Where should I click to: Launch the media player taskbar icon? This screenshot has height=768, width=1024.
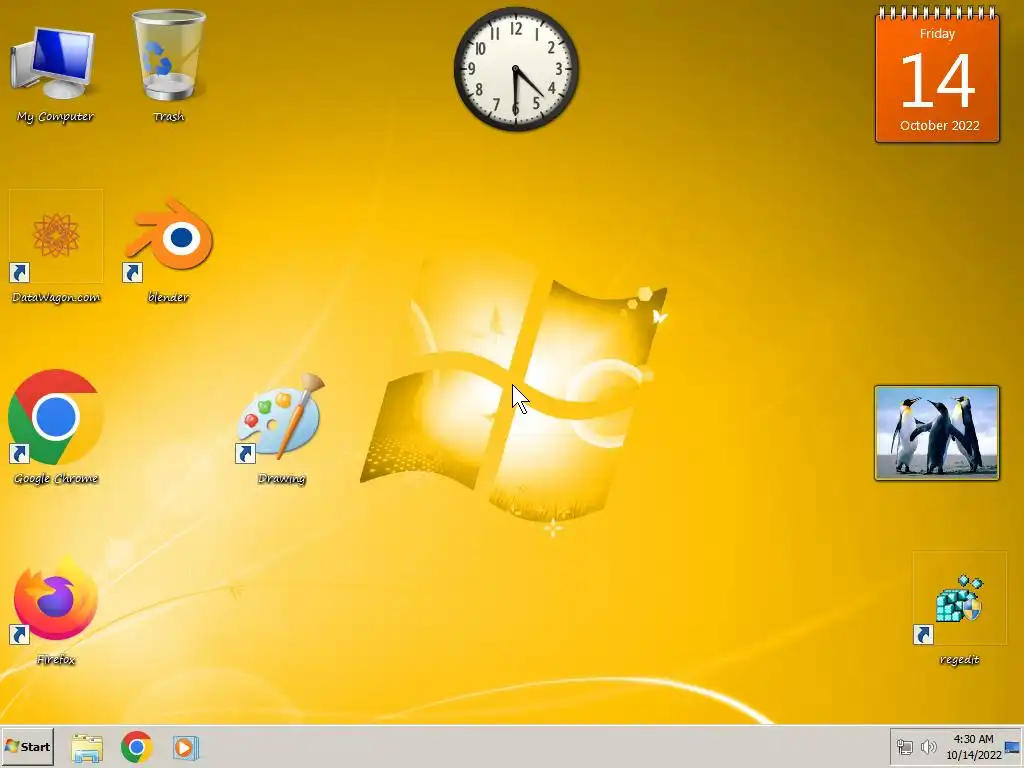click(x=185, y=748)
